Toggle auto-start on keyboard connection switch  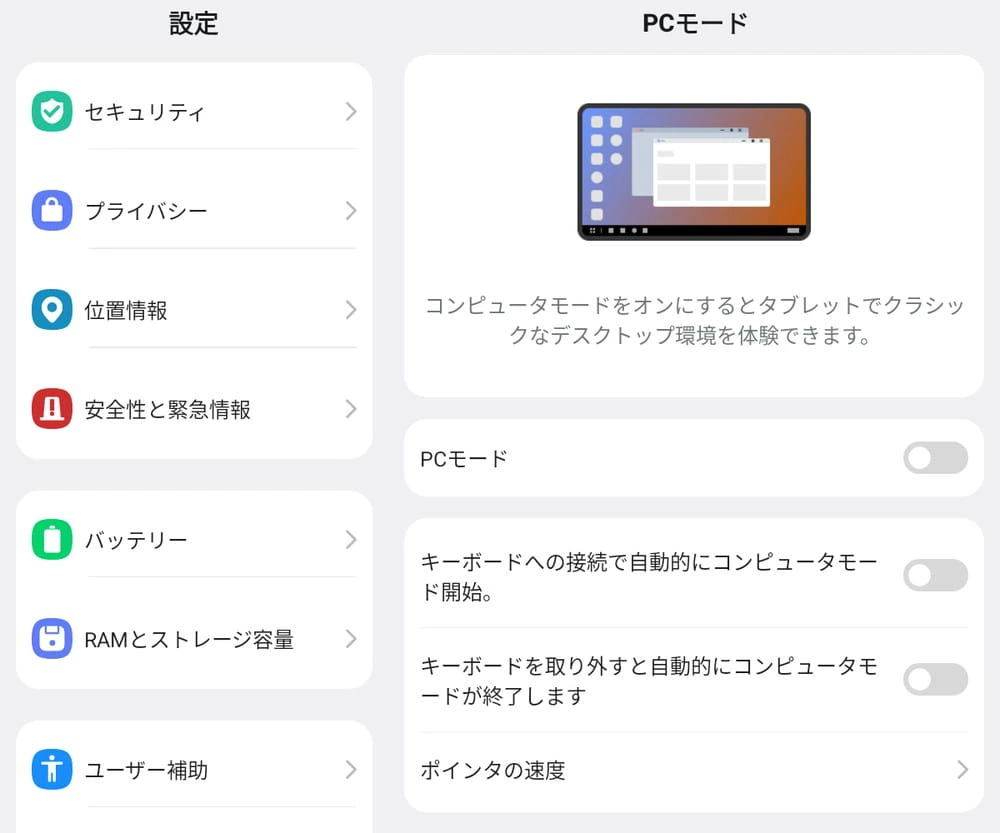tap(935, 575)
